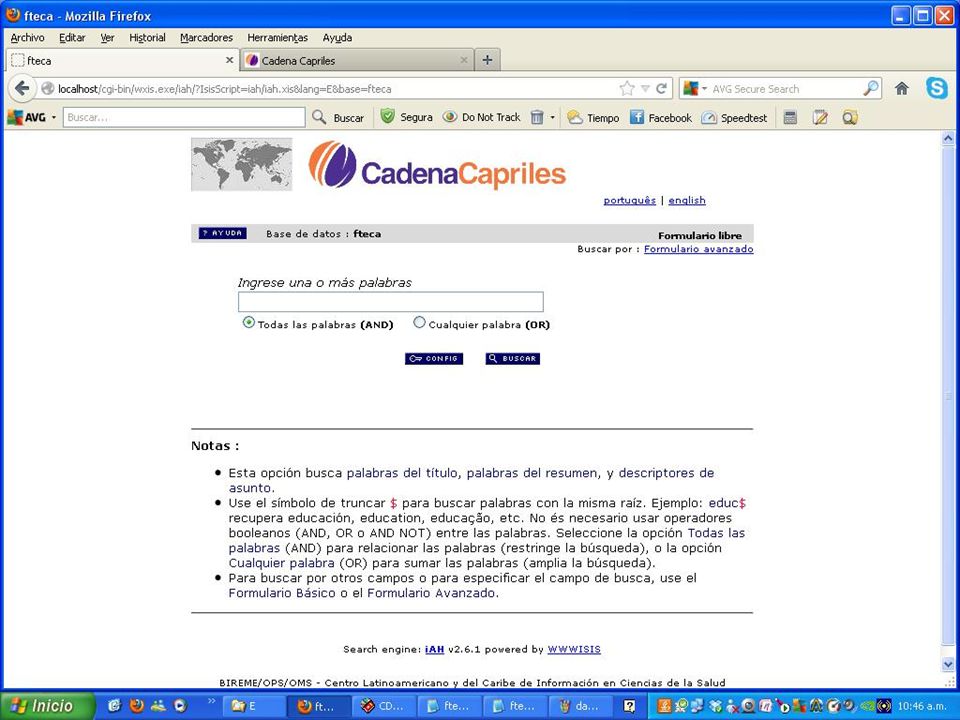960x720 pixels.
Task: Launch Firefox from the quick launch bar
Action: pos(137,705)
